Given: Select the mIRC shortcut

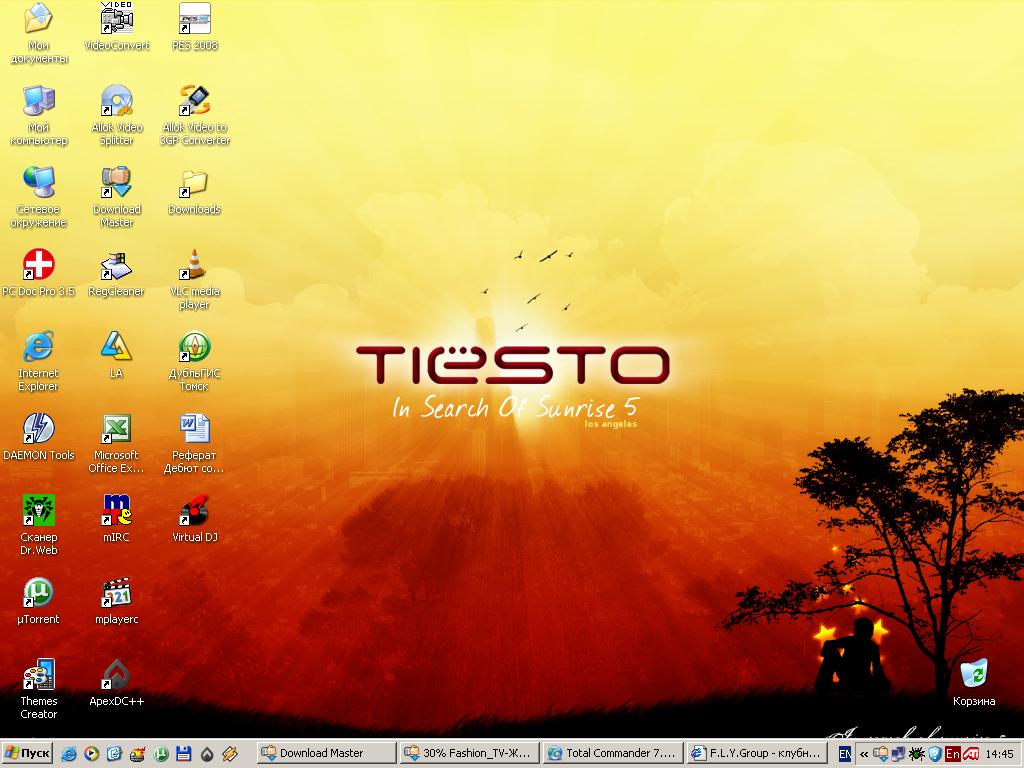Looking at the screenshot, I should tap(116, 519).
